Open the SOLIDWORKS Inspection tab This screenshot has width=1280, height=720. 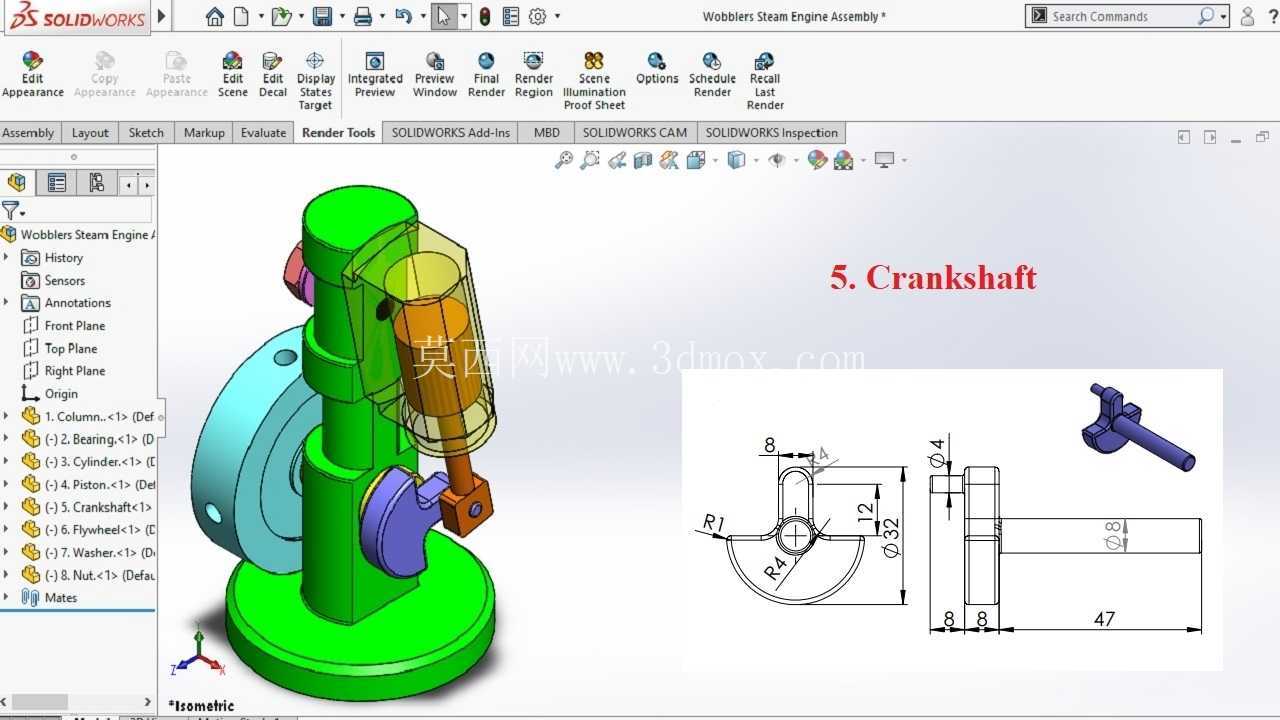tap(771, 132)
